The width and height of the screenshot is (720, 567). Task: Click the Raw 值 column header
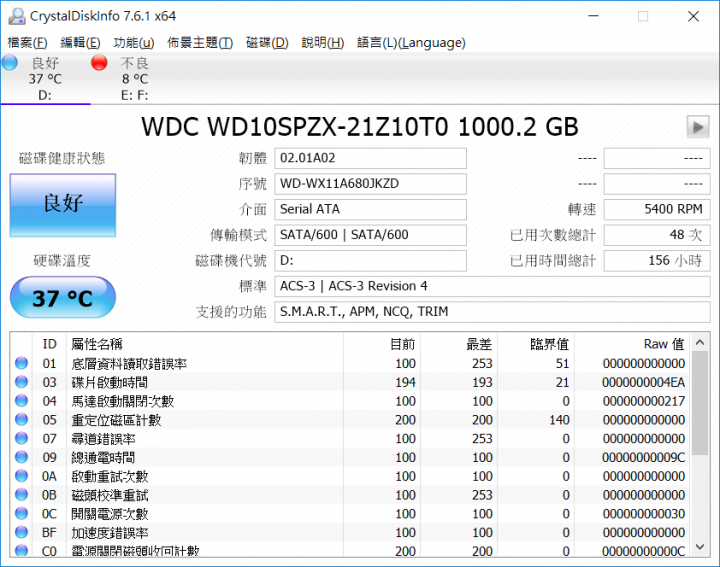632,344
